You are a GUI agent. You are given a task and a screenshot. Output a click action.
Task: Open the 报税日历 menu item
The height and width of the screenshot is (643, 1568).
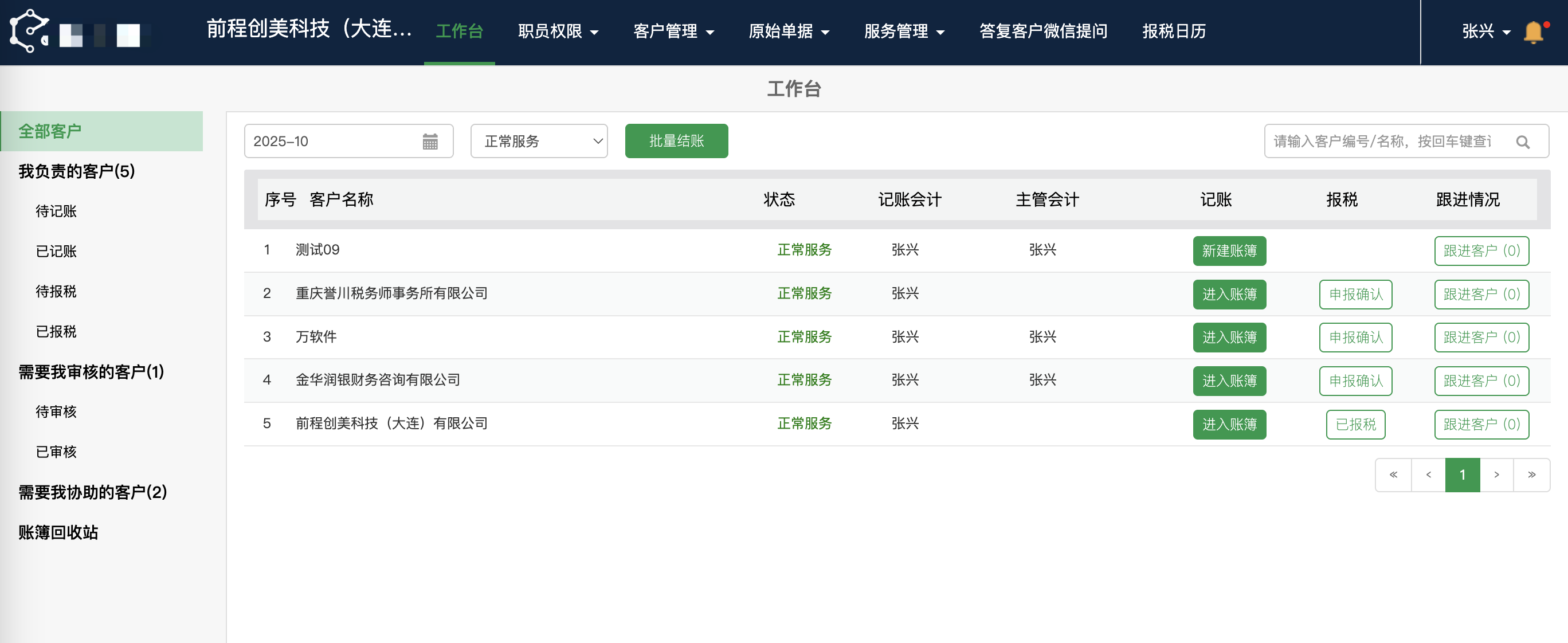coord(1174,32)
